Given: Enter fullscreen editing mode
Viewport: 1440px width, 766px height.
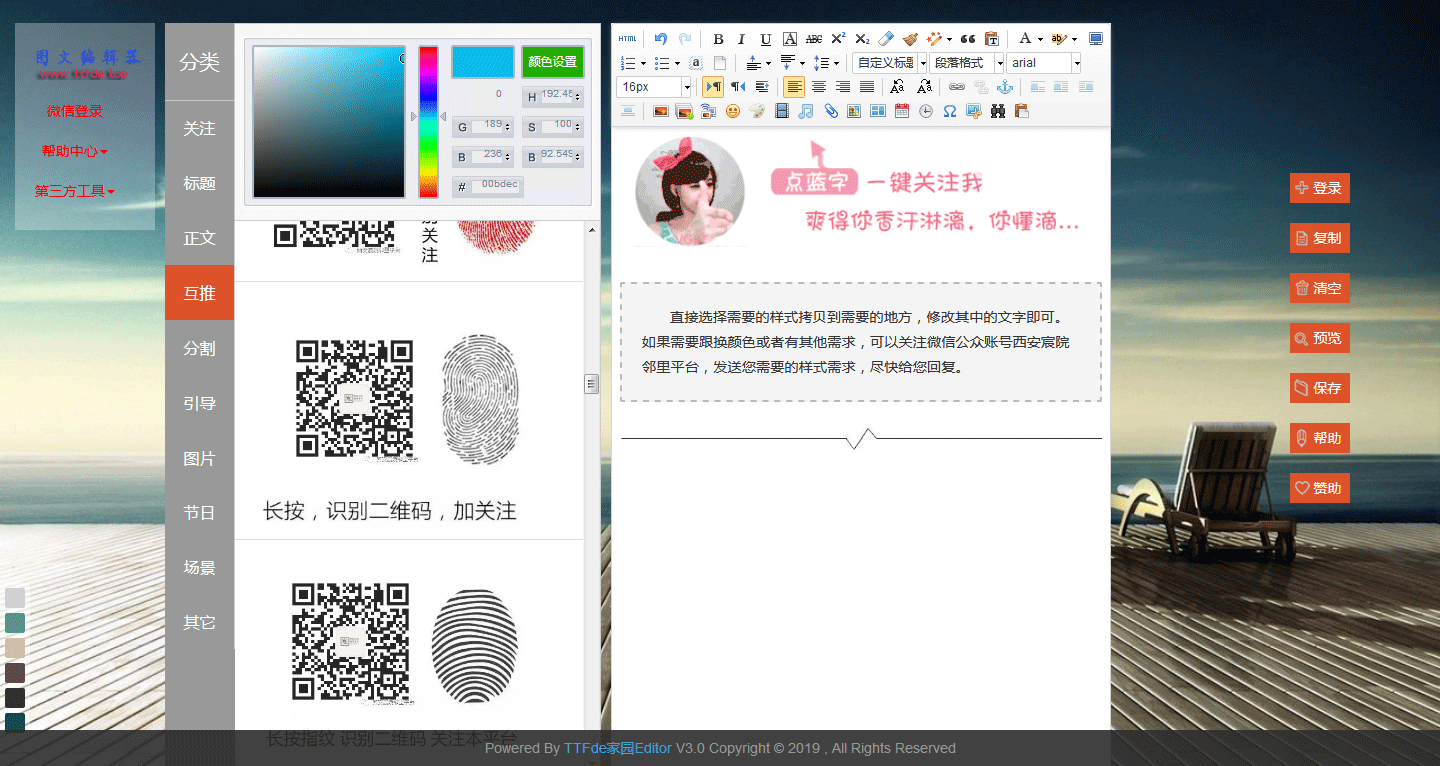Looking at the screenshot, I should [1096, 39].
